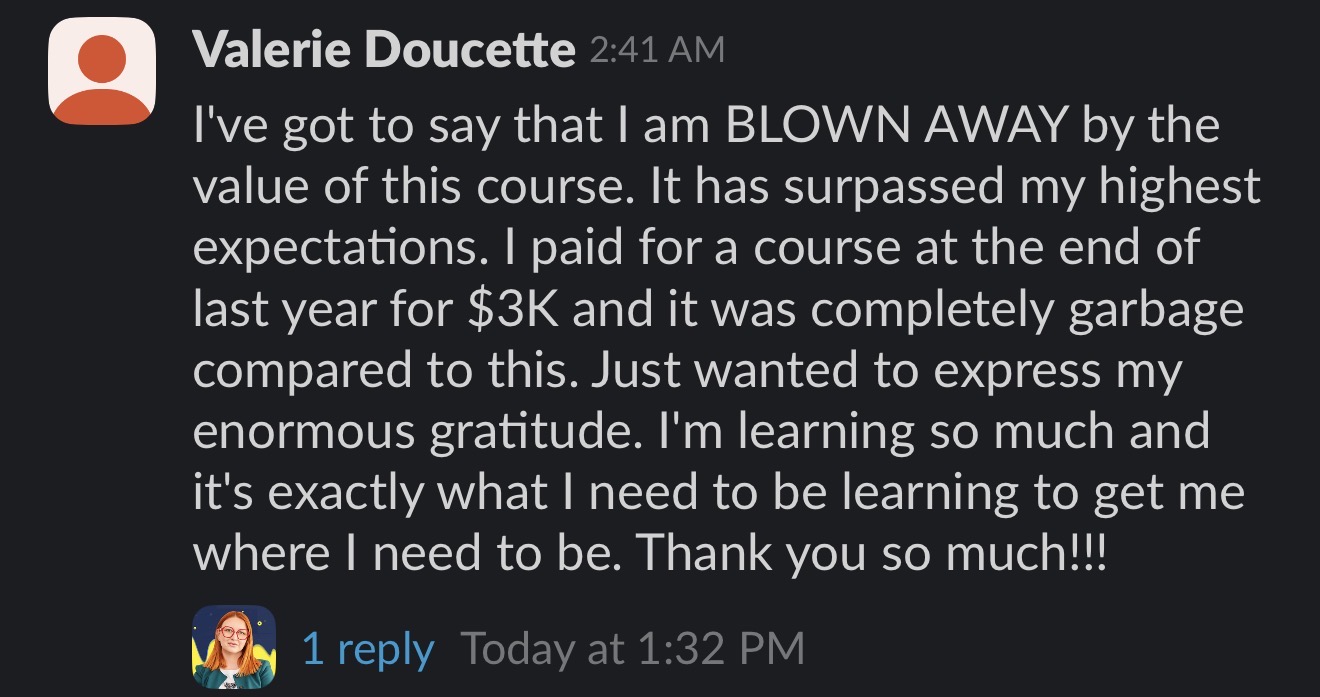Open the 2:41 AM message timestamp
Image resolution: width=1320 pixels, height=697 pixels.
657,50
